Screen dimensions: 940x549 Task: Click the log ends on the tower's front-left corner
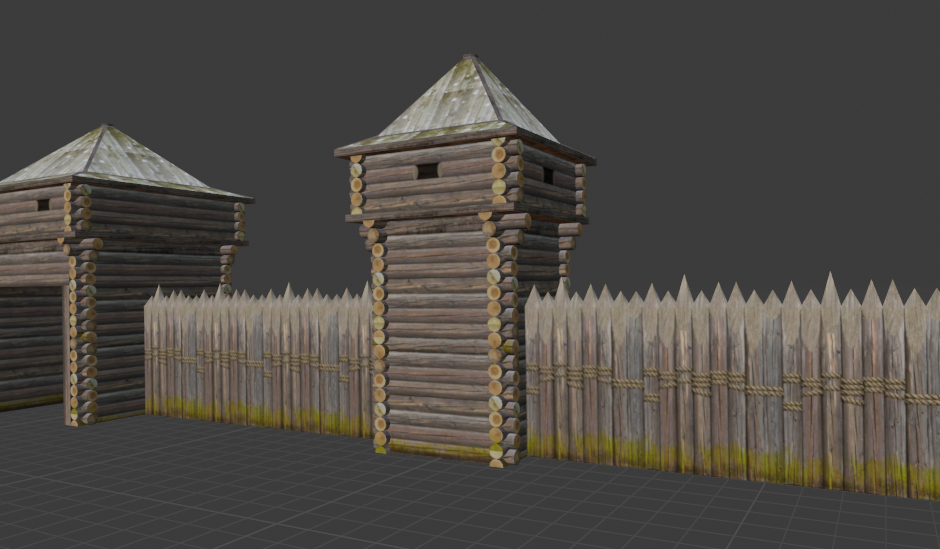pyautogui.click(x=378, y=340)
